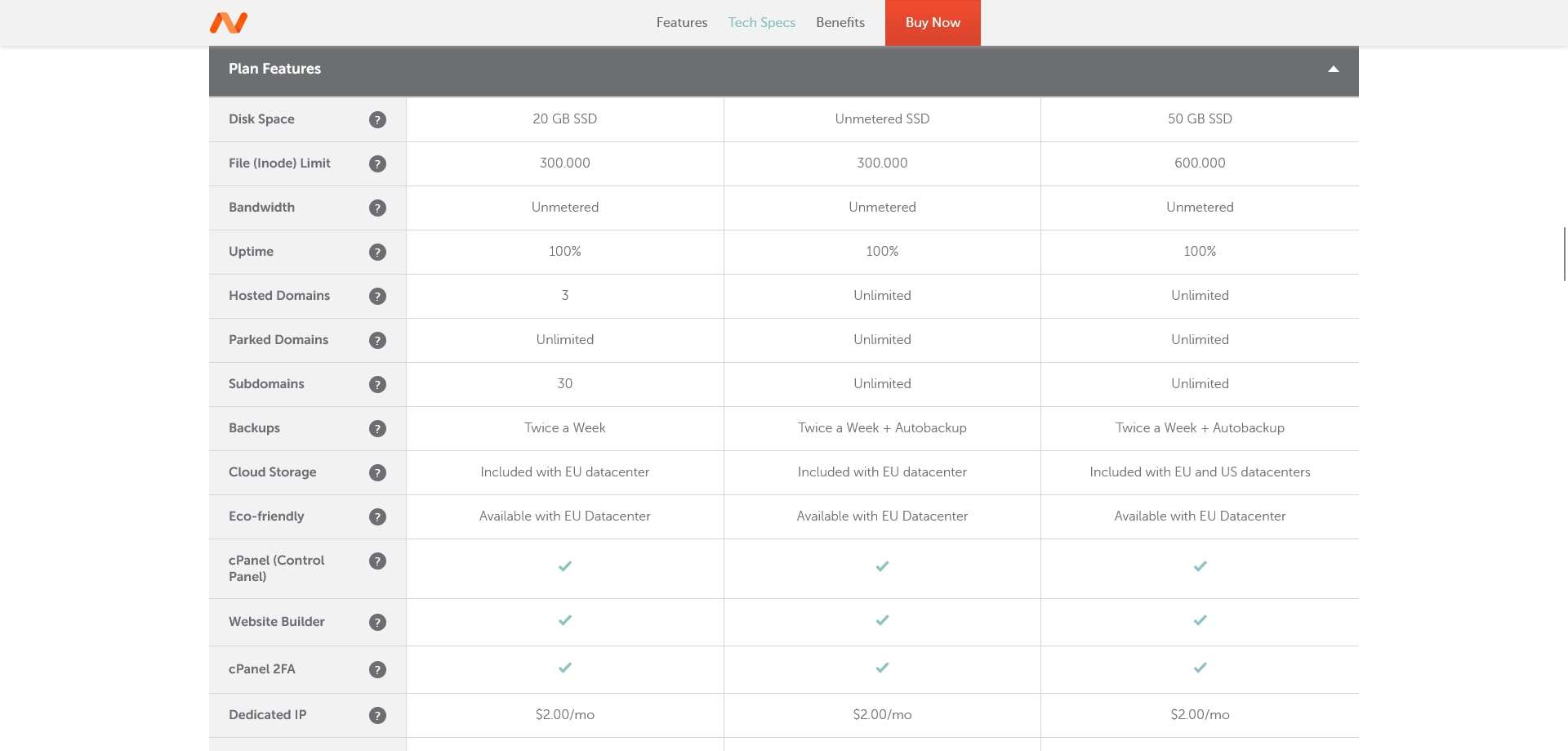Viewport: 1568px width, 751px height.
Task: Click the 'Uptime' row label
Action: point(251,251)
